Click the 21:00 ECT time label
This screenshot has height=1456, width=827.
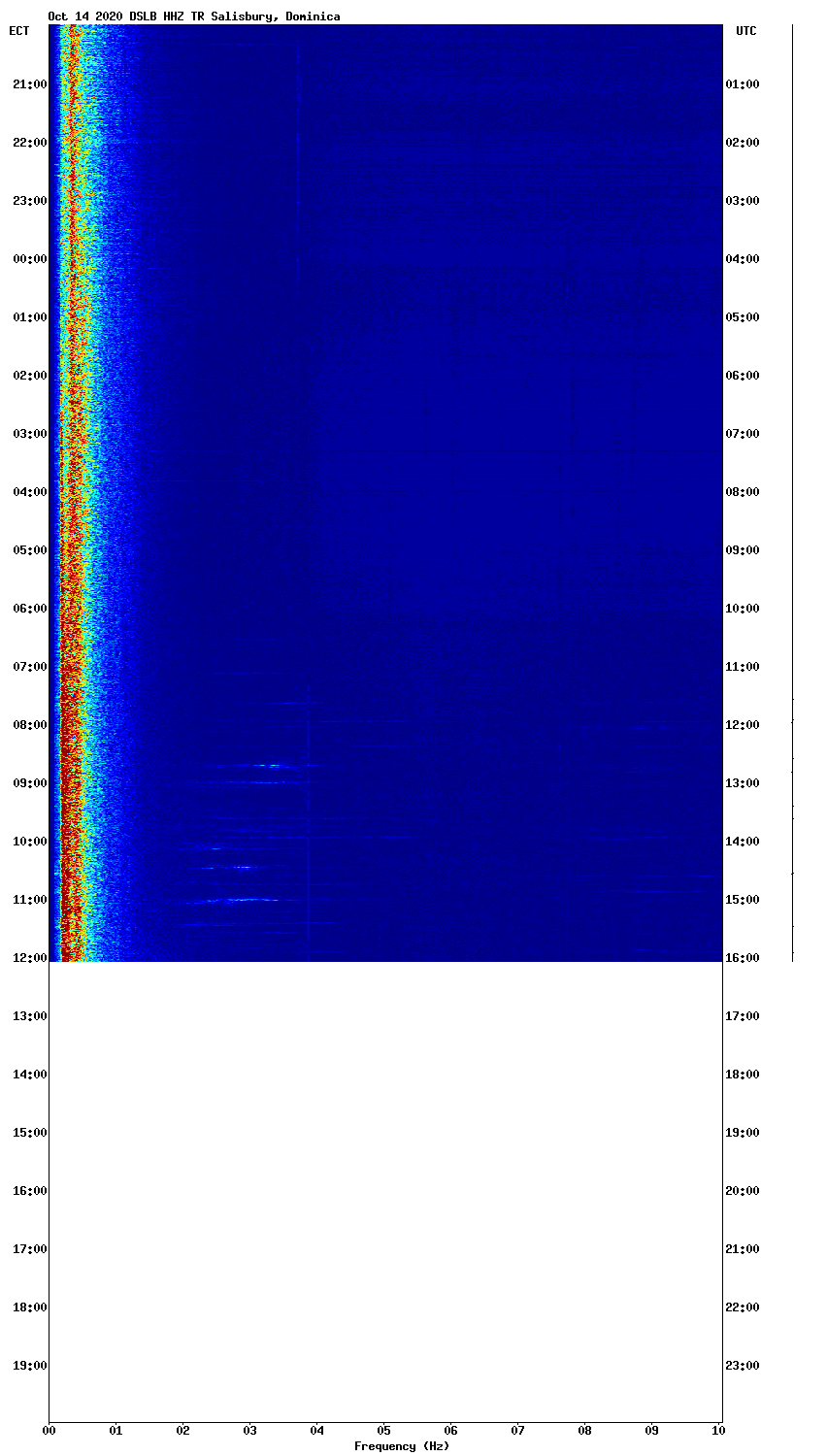29,84
